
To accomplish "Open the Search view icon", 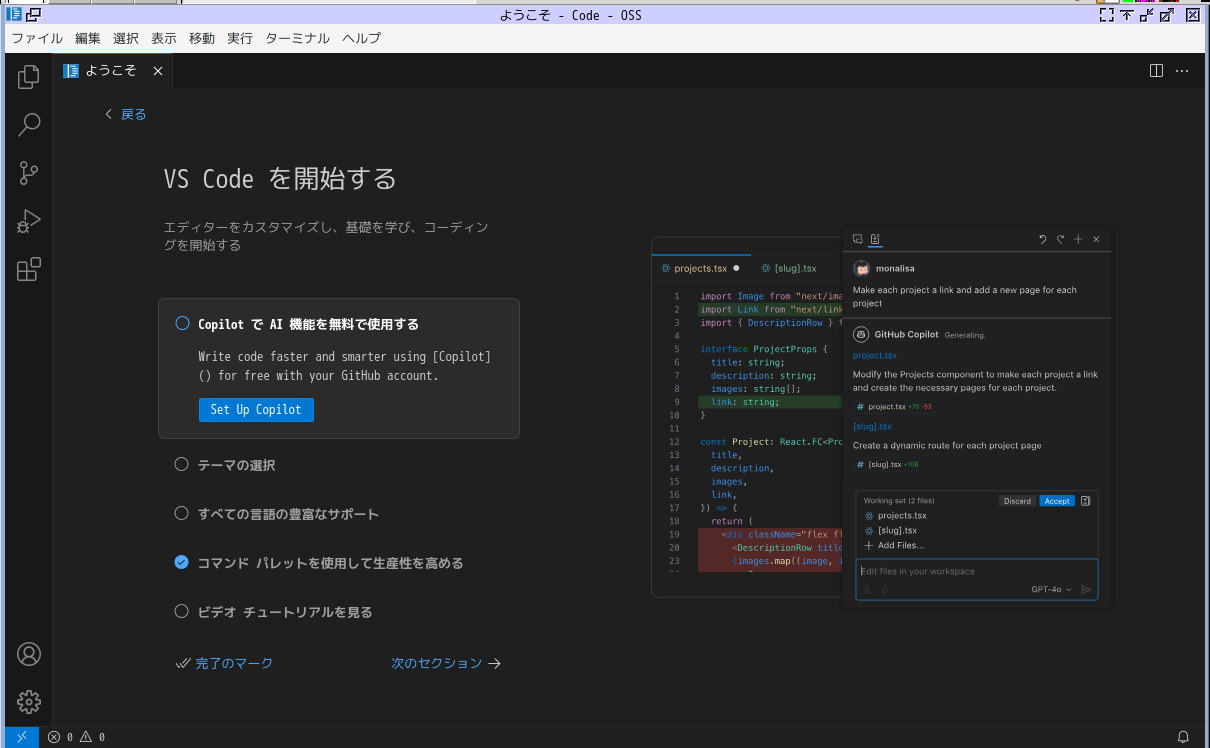I will [x=29, y=125].
